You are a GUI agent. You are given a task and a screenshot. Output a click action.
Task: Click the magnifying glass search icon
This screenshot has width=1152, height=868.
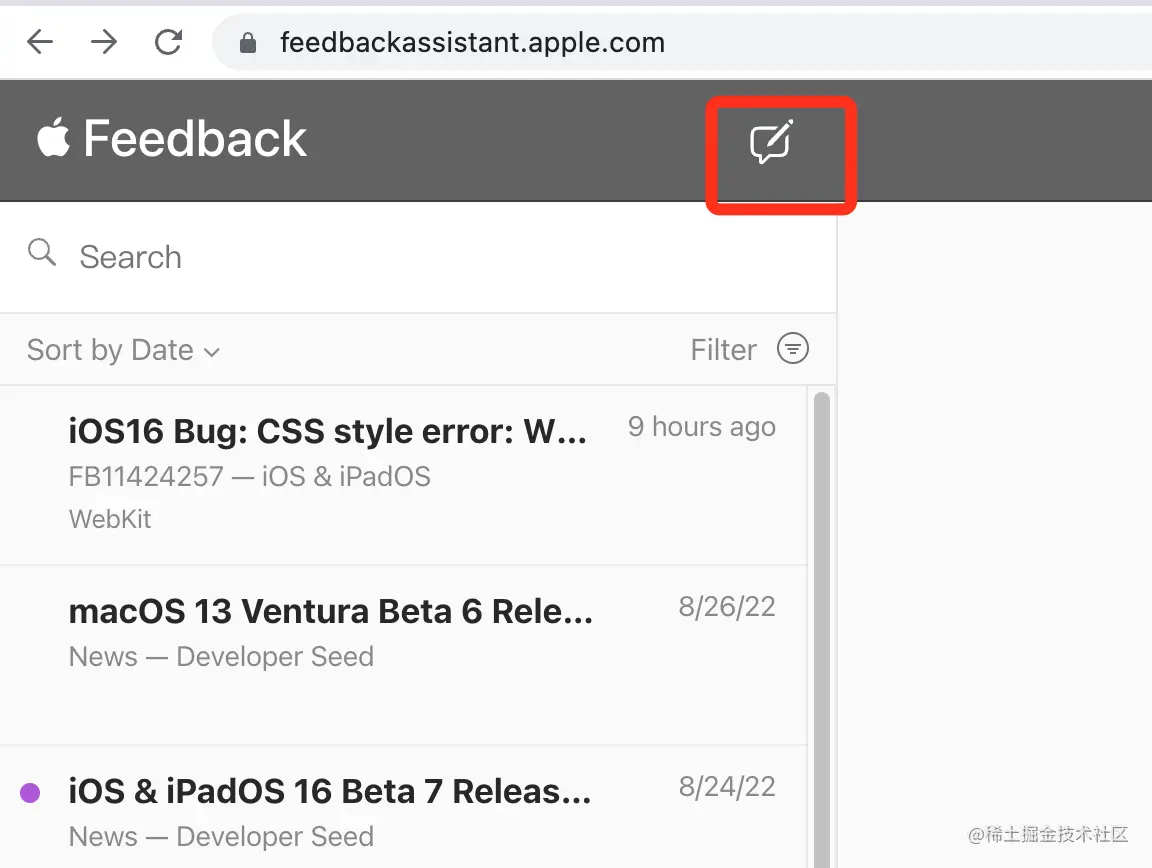click(x=42, y=253)
